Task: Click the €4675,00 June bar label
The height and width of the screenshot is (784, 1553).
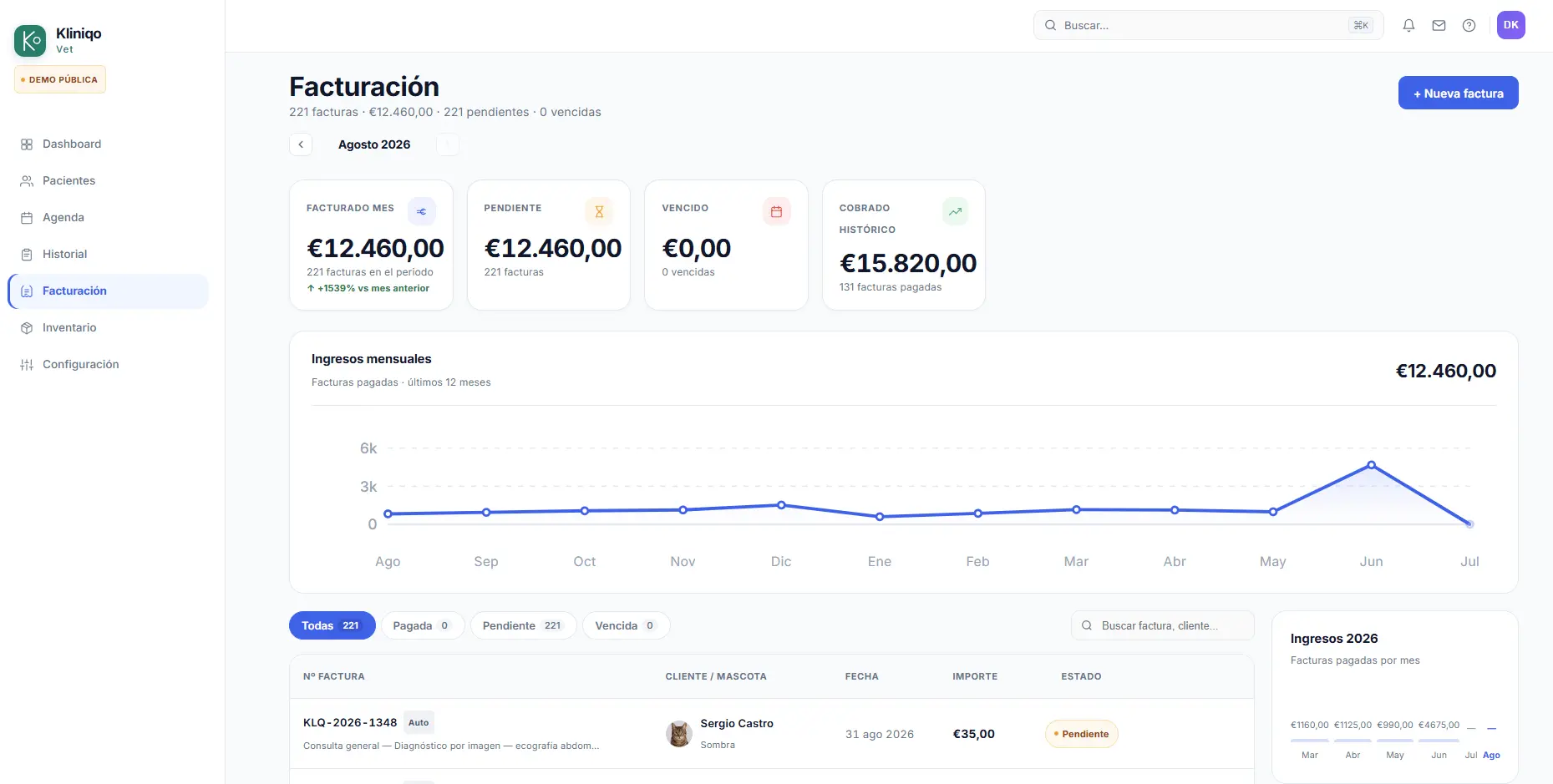Action: pyautogui.click(x=1439, y=725)
